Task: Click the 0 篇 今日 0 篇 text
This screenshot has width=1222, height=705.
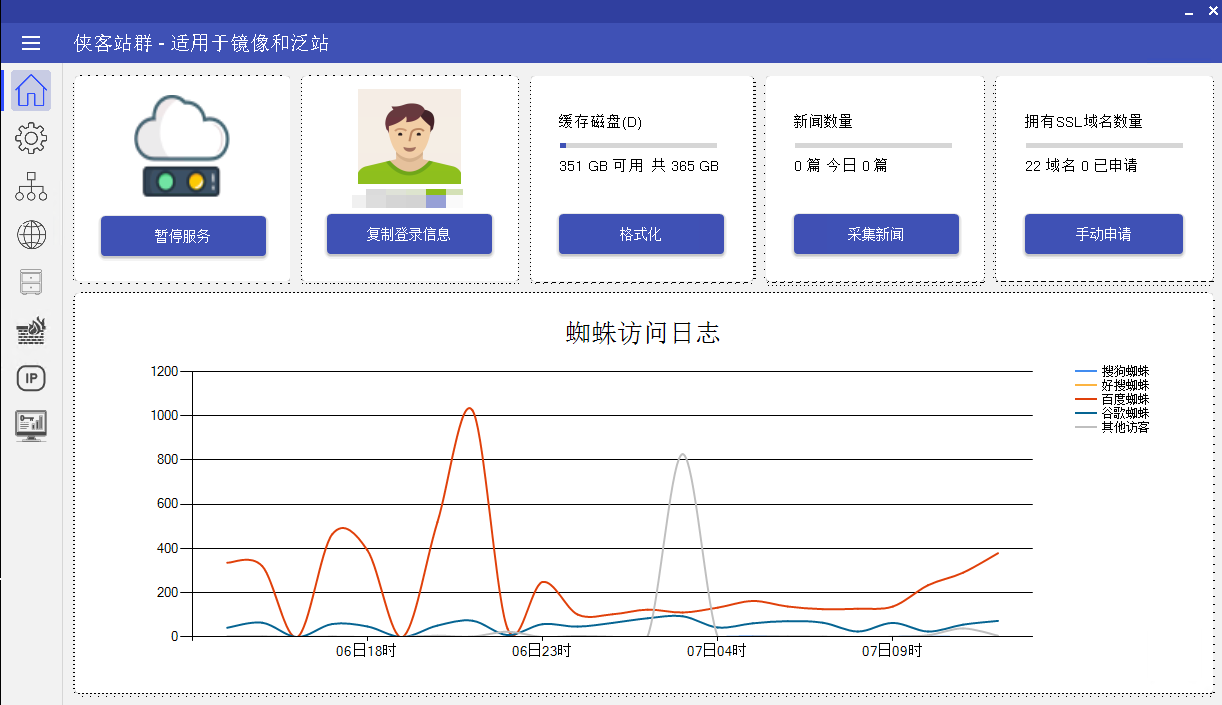Action: point(841,166)
